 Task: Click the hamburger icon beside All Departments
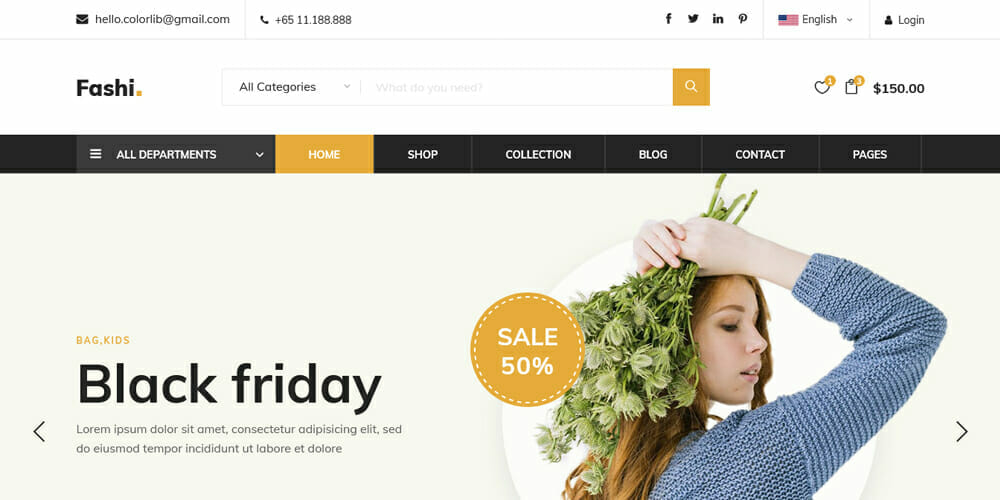click(96, 154)
